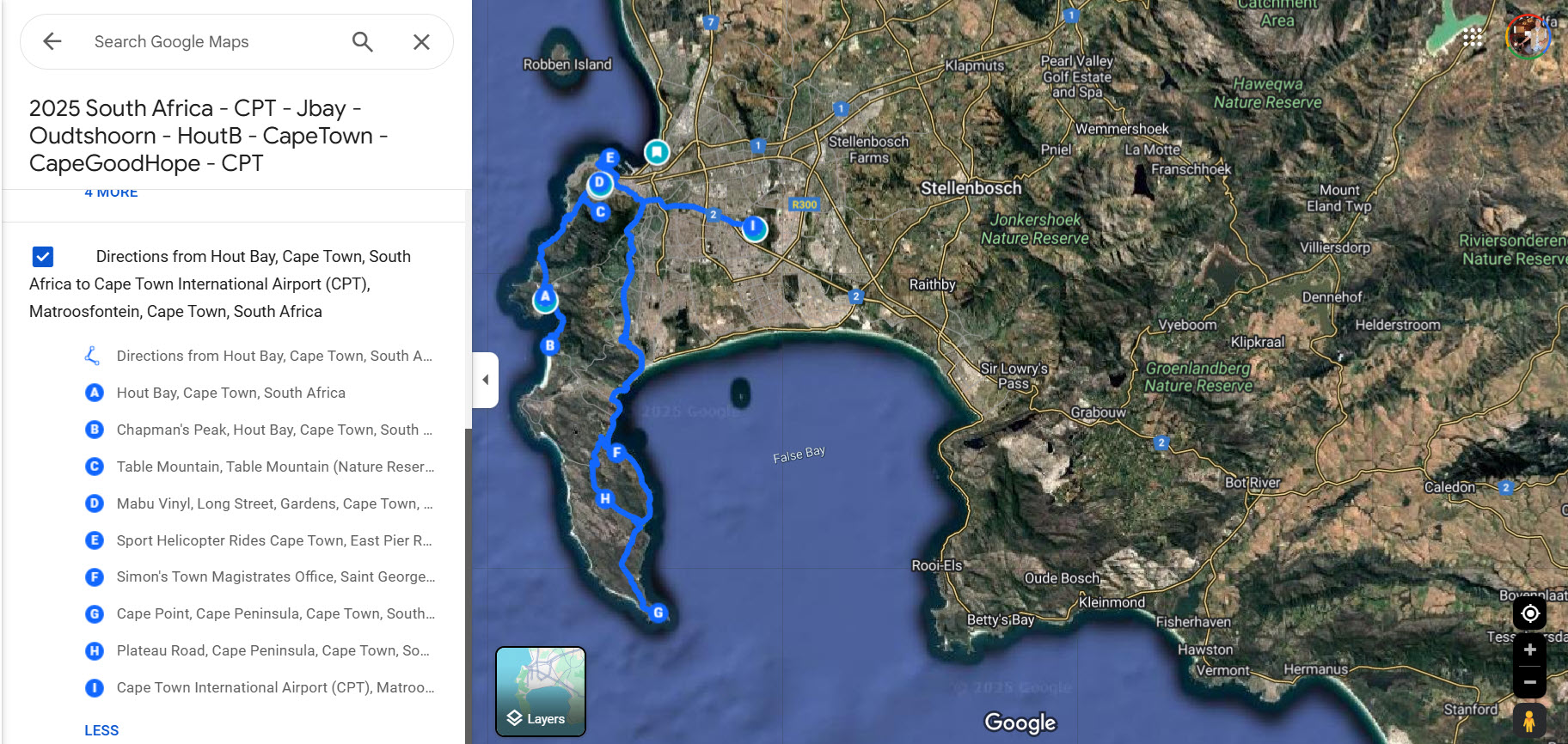
Task: Click the Caledon map label
Action: click(1449, 487)
